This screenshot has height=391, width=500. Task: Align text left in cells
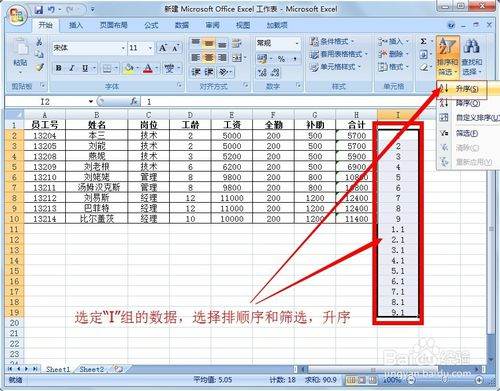196,57
